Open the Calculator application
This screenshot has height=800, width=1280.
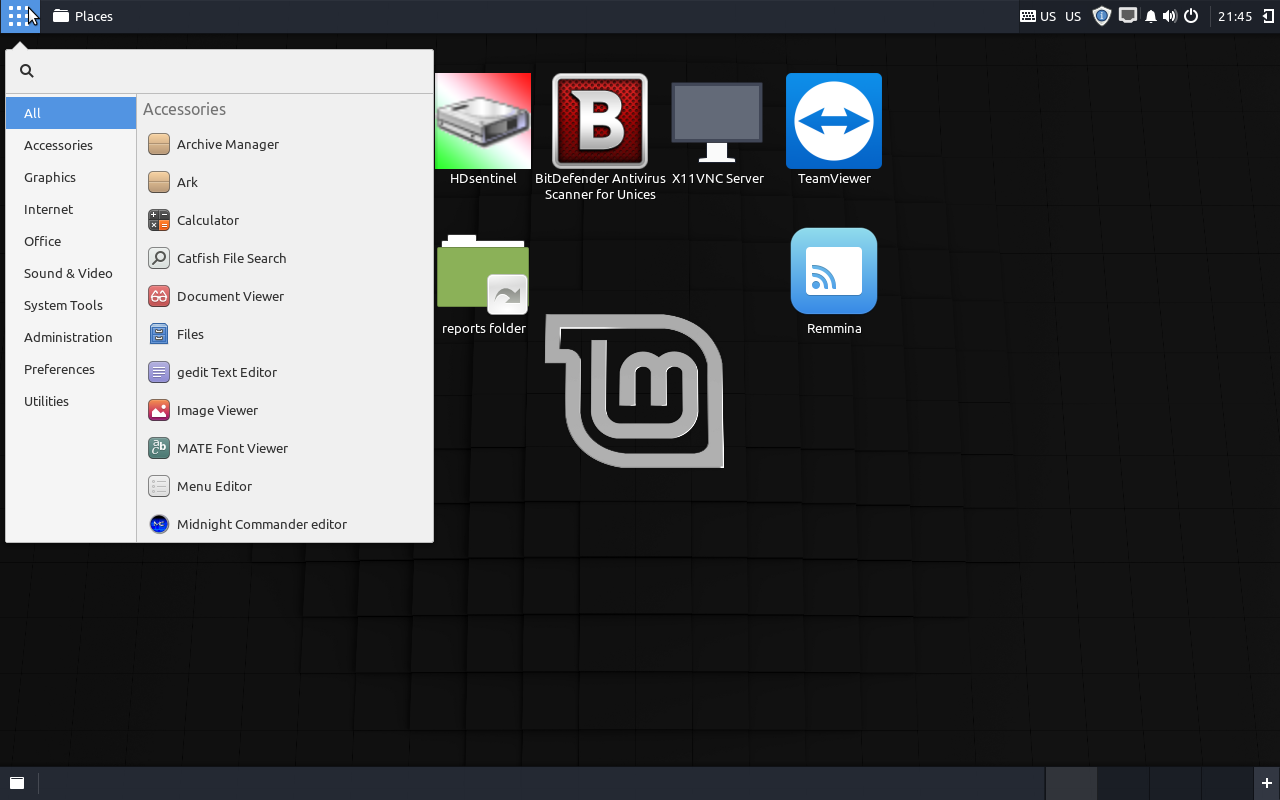[284, 220]
